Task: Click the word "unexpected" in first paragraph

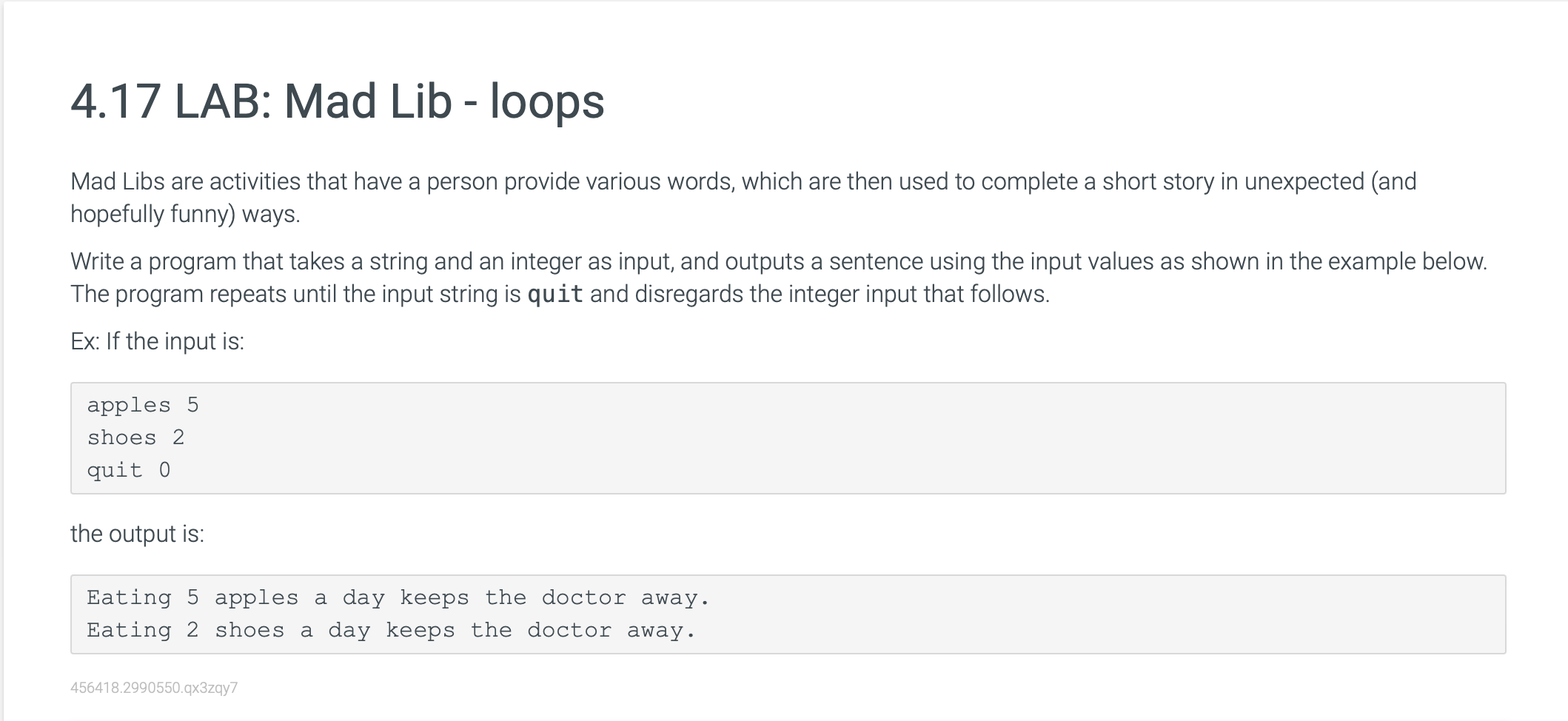Action: click(1304, 181)
